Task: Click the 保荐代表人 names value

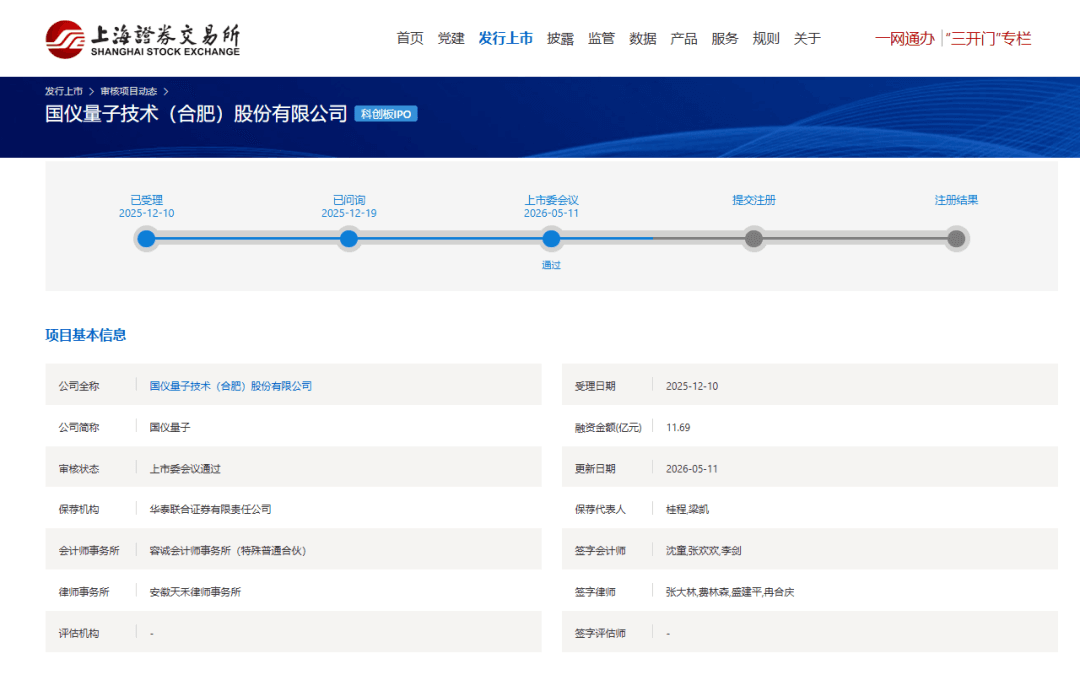Action: tap(687, 509)
